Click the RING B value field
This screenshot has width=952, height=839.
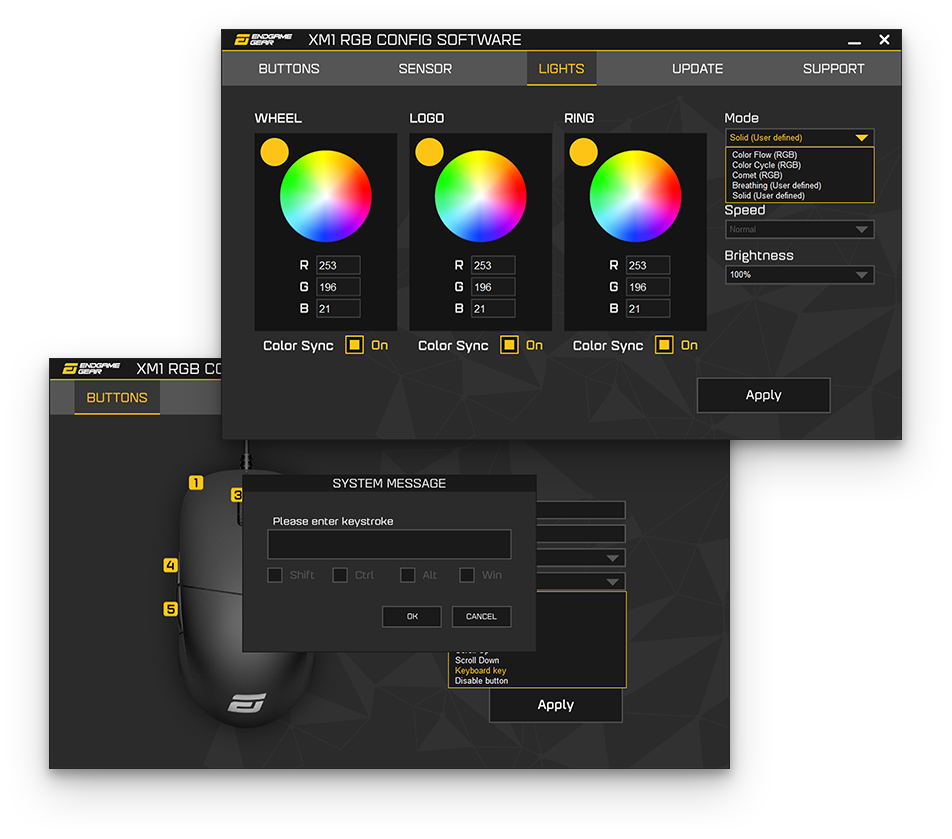tap(648, 308)
